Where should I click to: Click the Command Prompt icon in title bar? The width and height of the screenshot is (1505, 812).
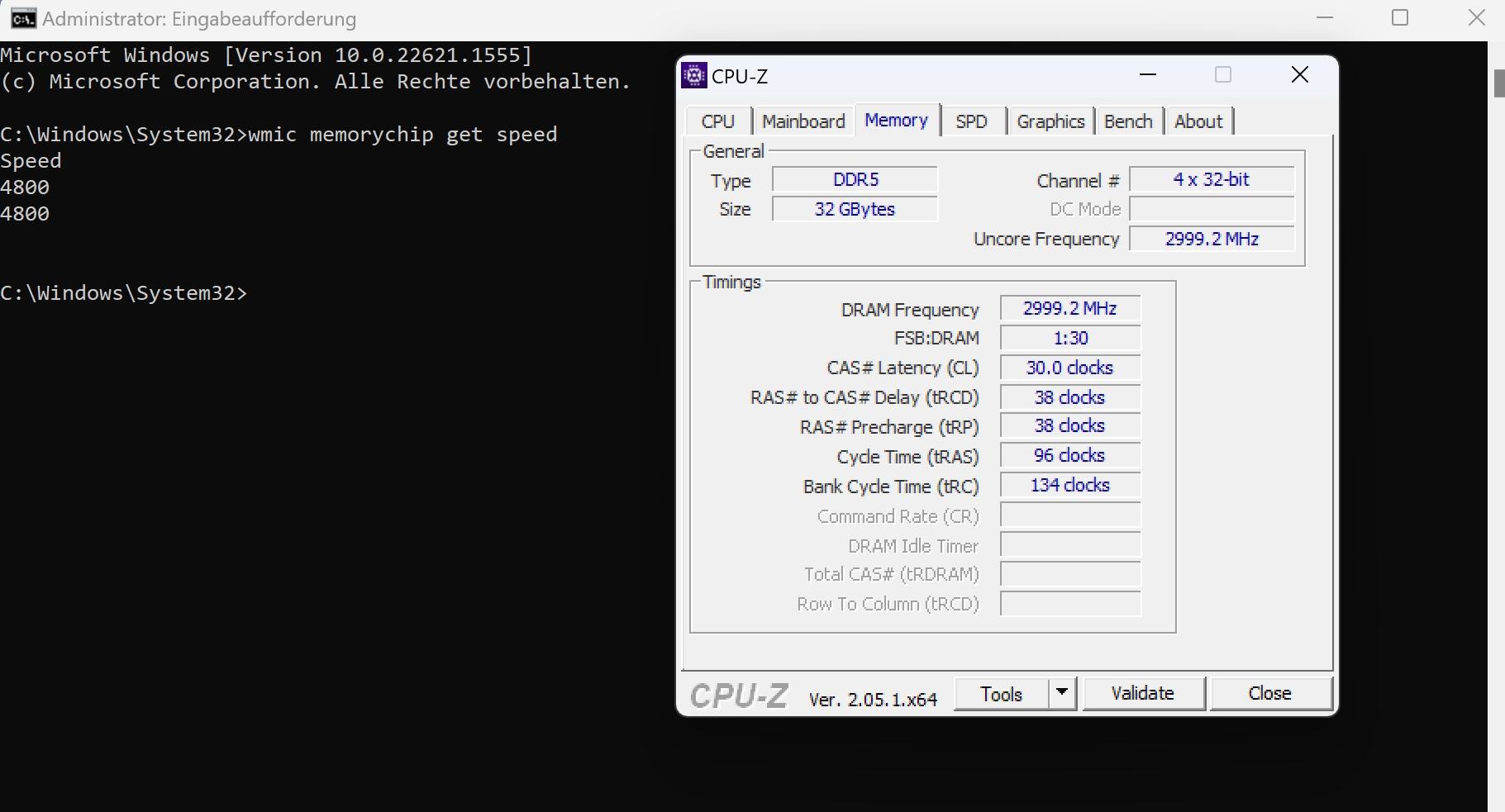pyautogui.click(x=23, y=18)
